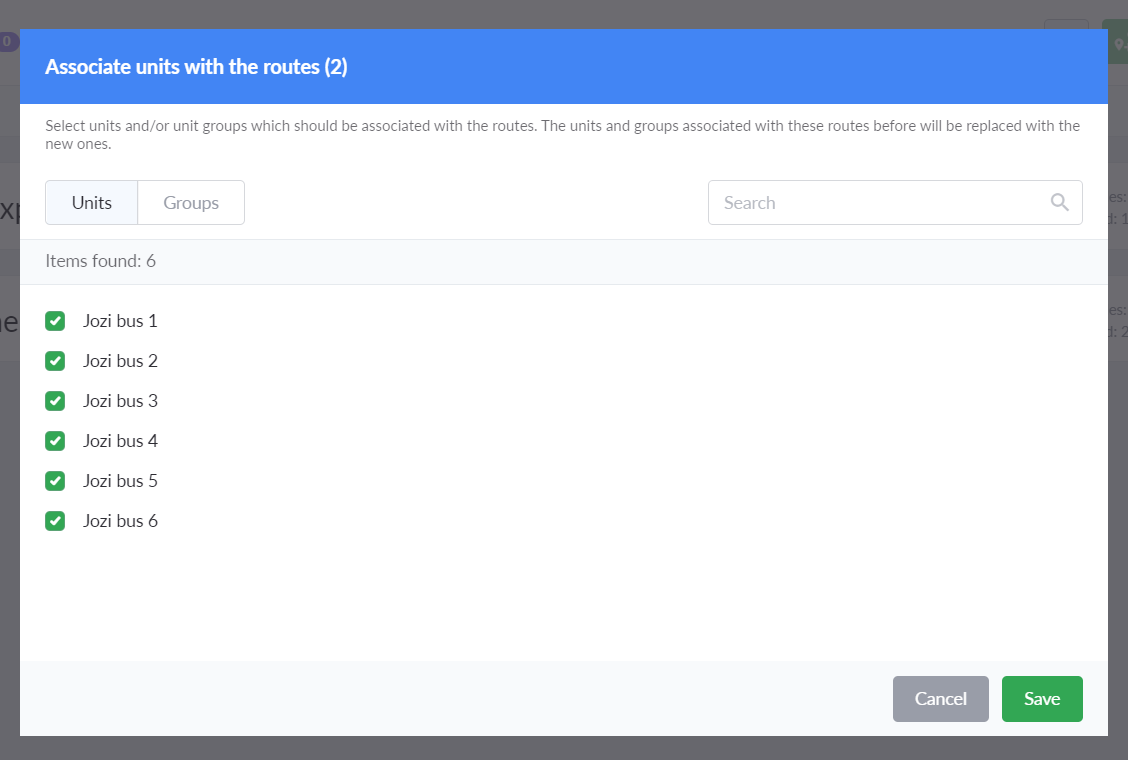Select the Units tab

(92, 203)
